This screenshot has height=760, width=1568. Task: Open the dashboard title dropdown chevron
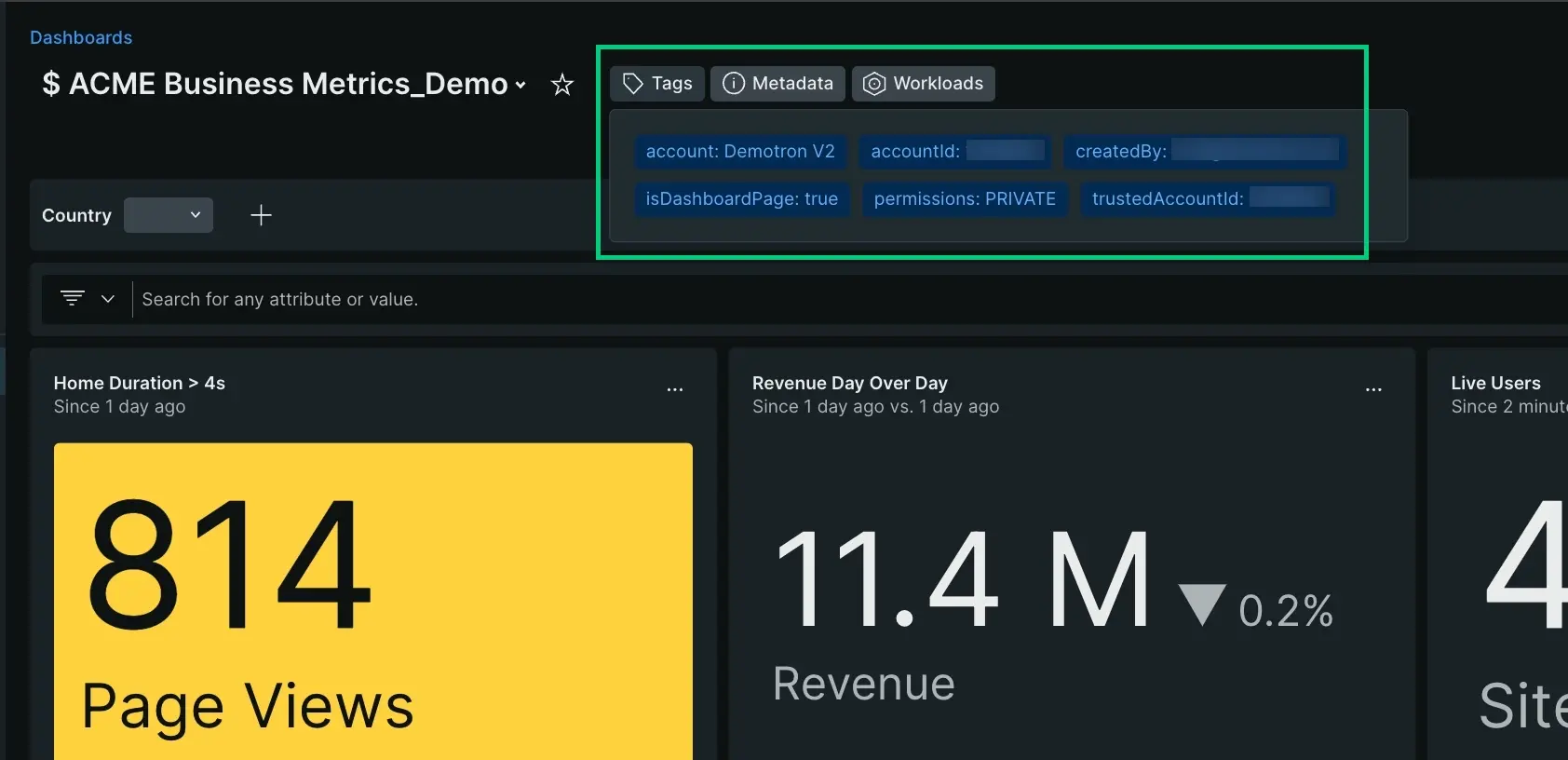pos(520,85)
